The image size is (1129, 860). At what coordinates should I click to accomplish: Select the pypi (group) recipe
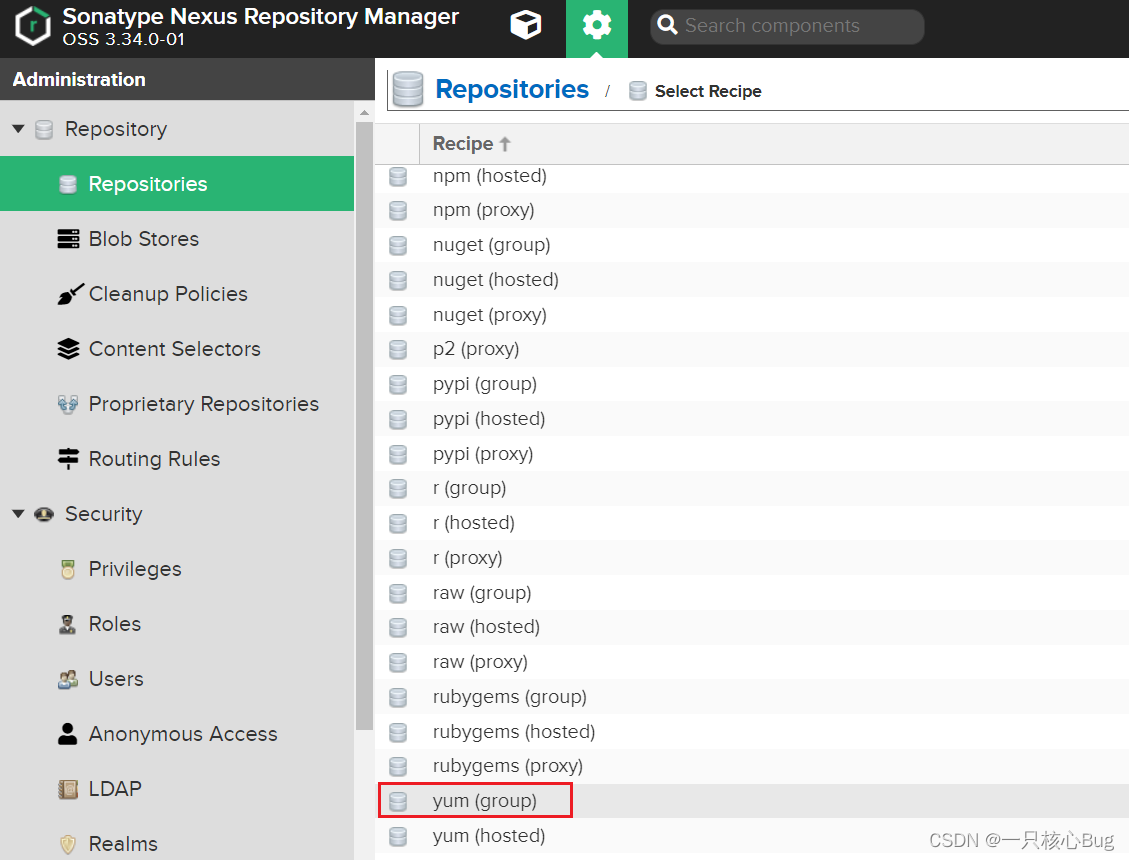click(752, 384)
